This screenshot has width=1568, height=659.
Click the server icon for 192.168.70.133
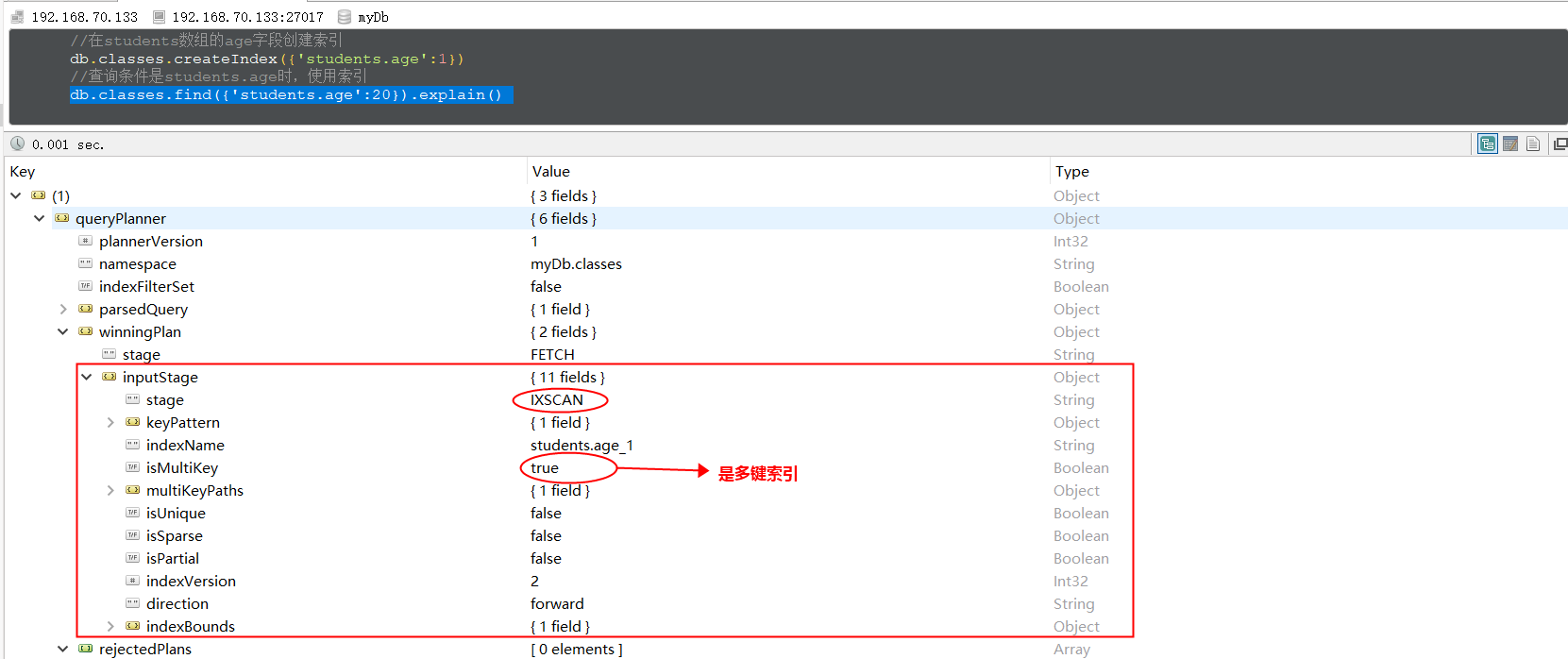coord(17,17)
